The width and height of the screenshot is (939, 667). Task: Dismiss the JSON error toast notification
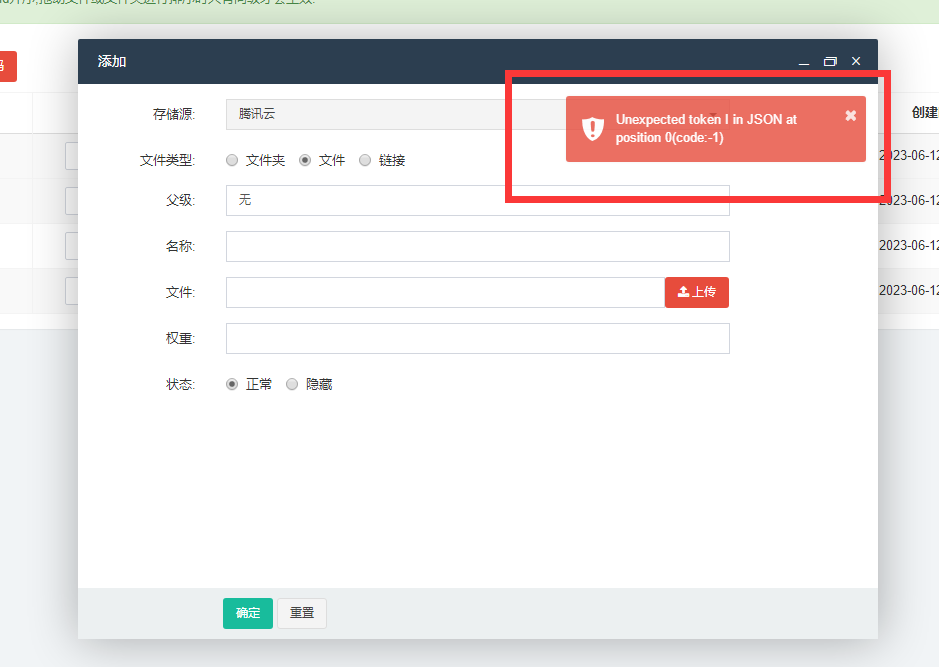850,116
